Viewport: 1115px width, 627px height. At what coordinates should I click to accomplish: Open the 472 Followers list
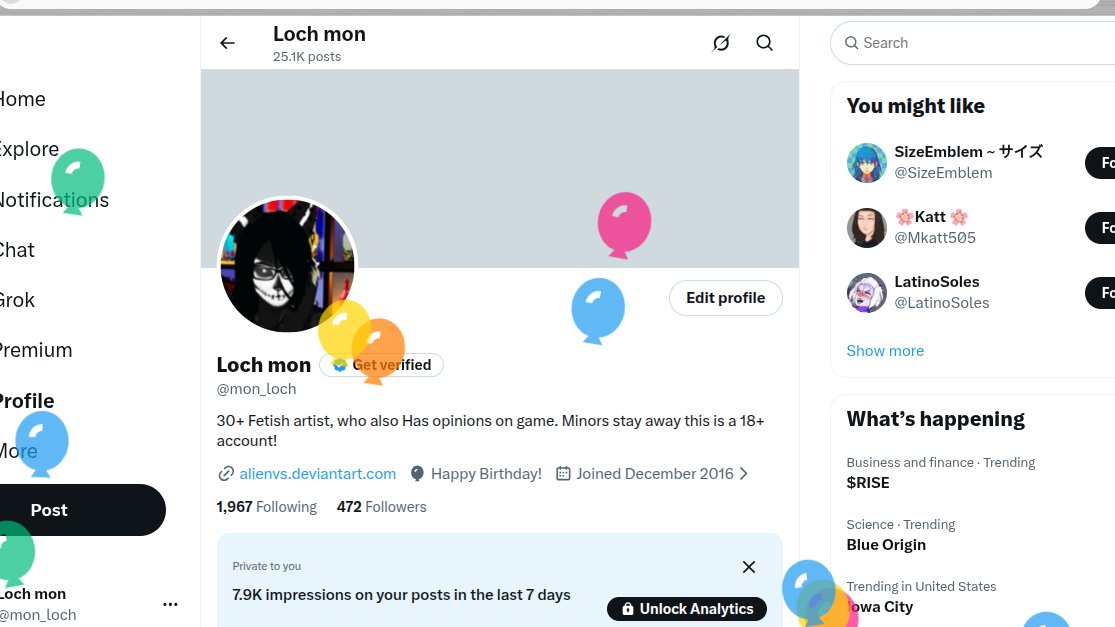pos(381,507)
